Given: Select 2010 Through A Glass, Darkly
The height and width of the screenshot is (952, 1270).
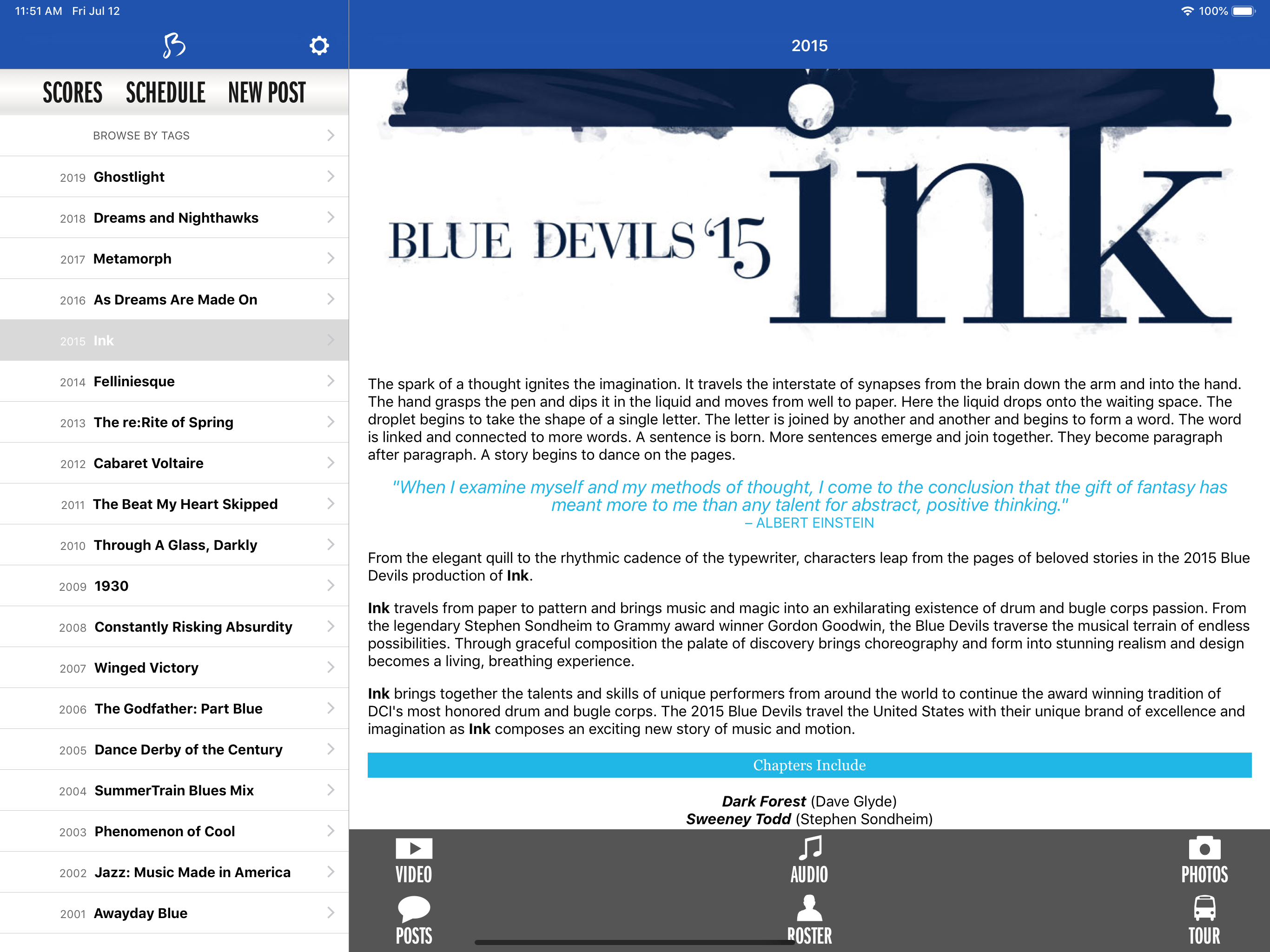Looking at the screenshot, I should point(174,545).
